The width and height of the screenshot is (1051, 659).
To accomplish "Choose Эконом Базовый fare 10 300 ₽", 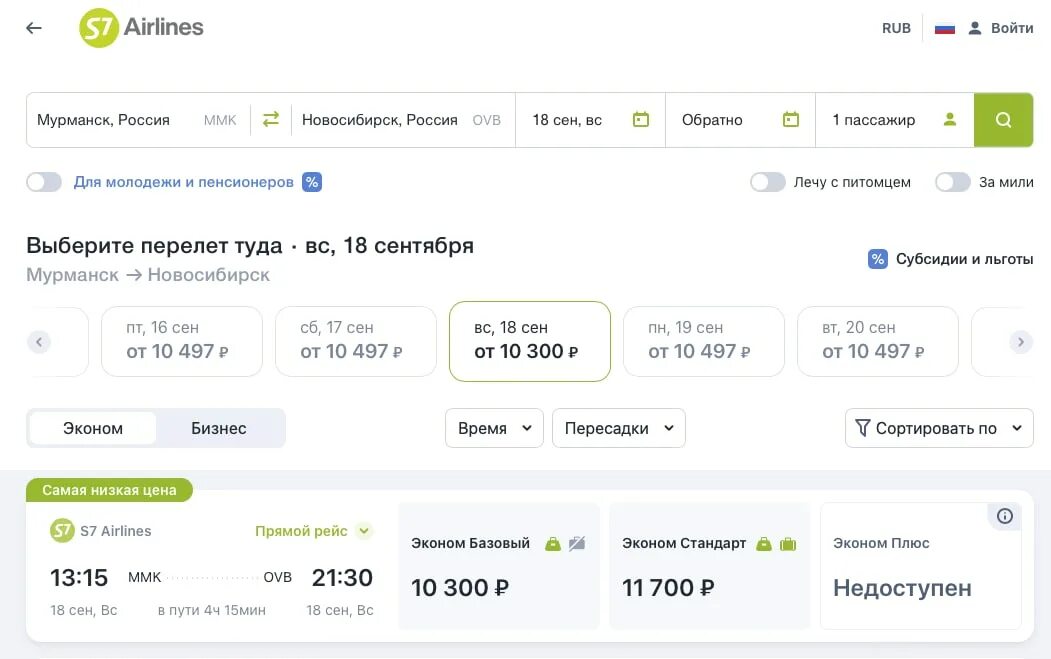I will tap(499, 566).
